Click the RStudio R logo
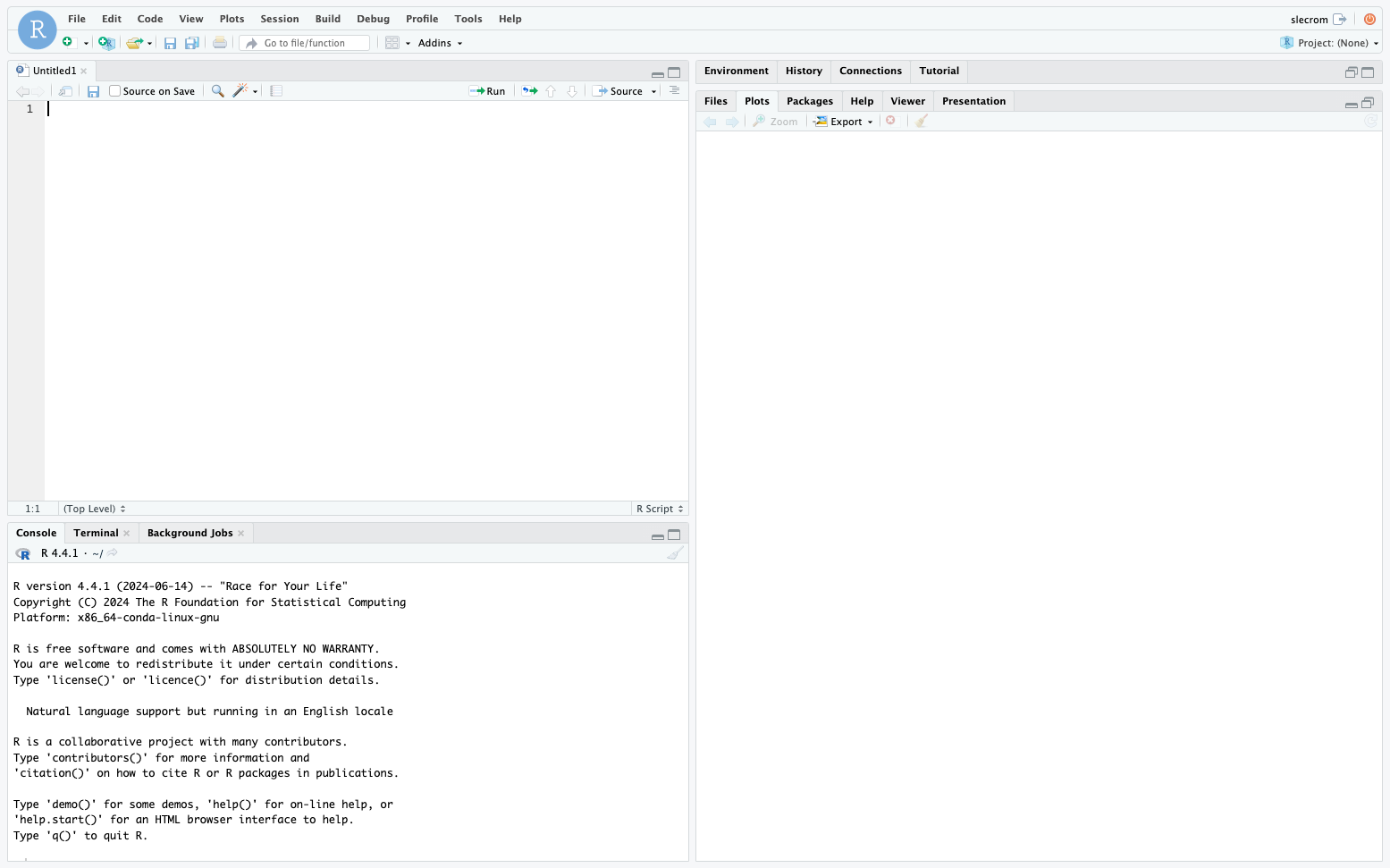This screenshot has width=1390, height=868. click(38, 29)
